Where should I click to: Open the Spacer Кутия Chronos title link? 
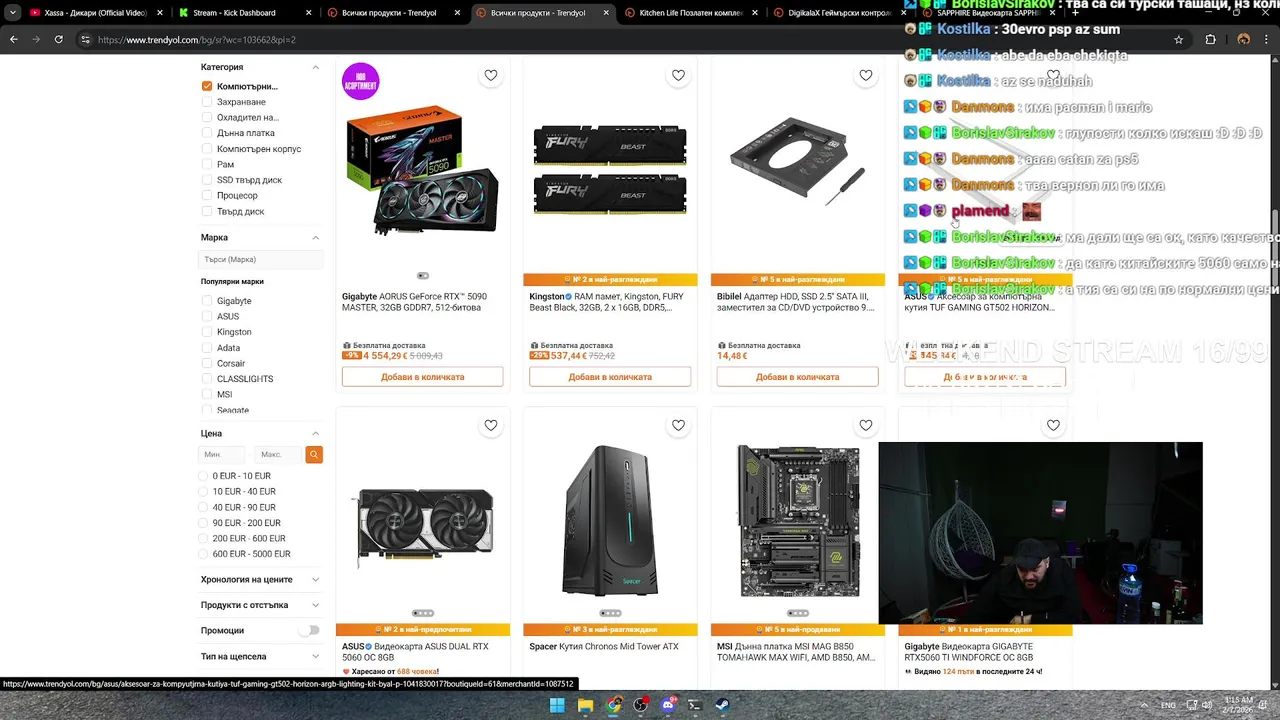(604, 646)
